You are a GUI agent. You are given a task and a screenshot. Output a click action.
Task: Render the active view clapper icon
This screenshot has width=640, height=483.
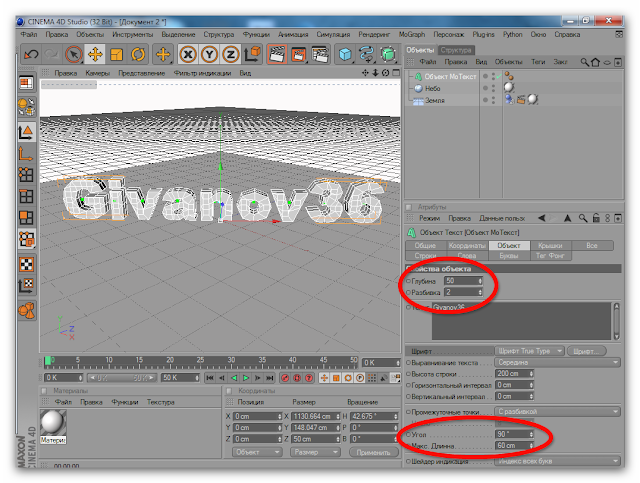point(277,54)
